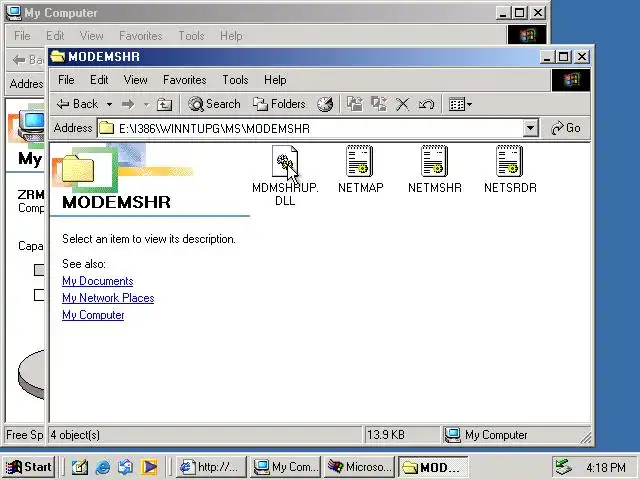Screen dimensions: 640x480
Task: Follow the My Computer link
Action: pos(93,315)
